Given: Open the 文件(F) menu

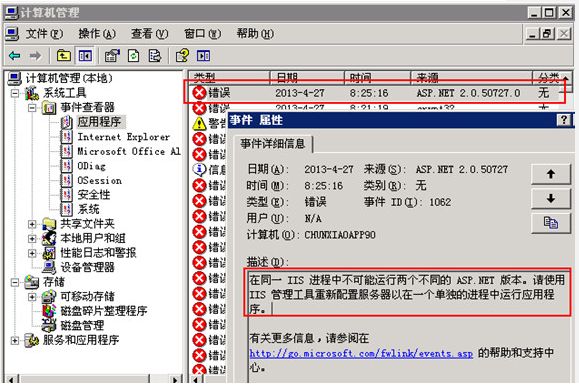Looking at the screenshot, I should [44, 34].
